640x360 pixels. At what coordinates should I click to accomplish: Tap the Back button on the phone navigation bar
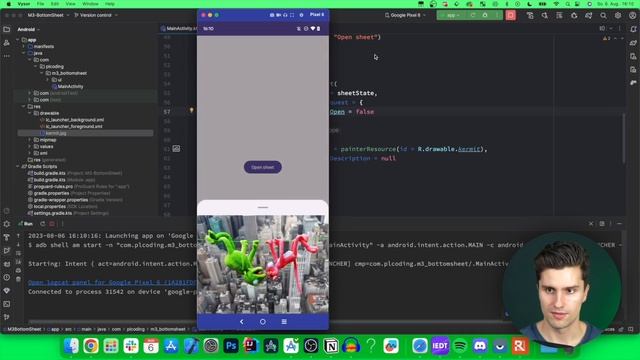[242, 322]
